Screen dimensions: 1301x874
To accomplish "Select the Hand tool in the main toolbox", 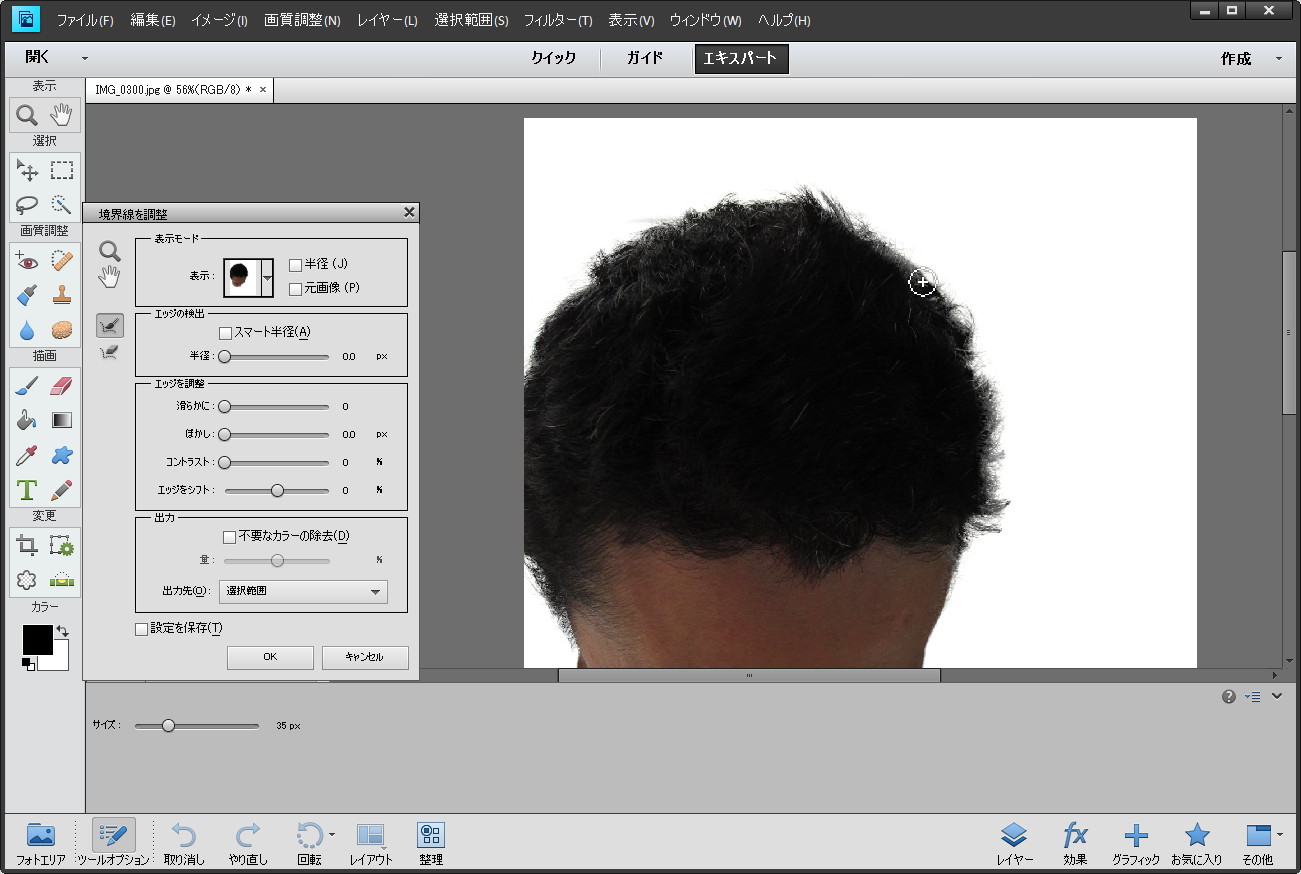I will pos(62,115).
